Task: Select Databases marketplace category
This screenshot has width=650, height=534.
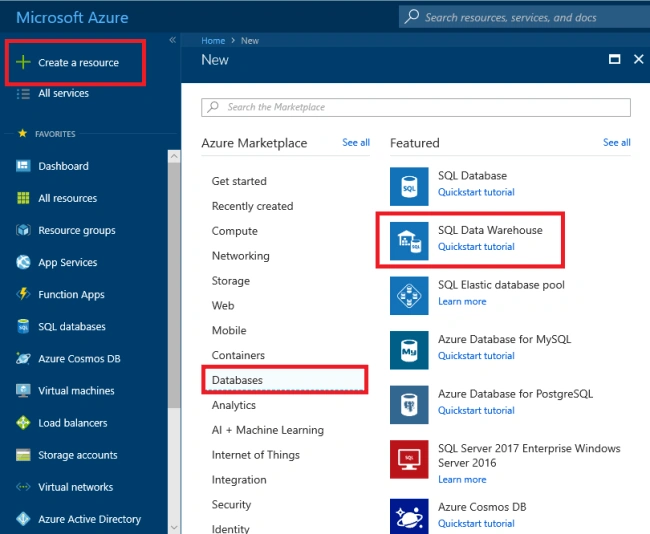Action: click(285, 380)
